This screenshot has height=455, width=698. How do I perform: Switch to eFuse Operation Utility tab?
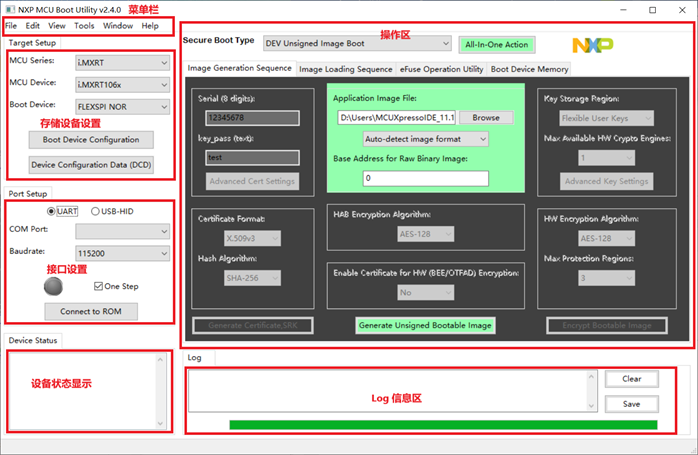(441, 69)
